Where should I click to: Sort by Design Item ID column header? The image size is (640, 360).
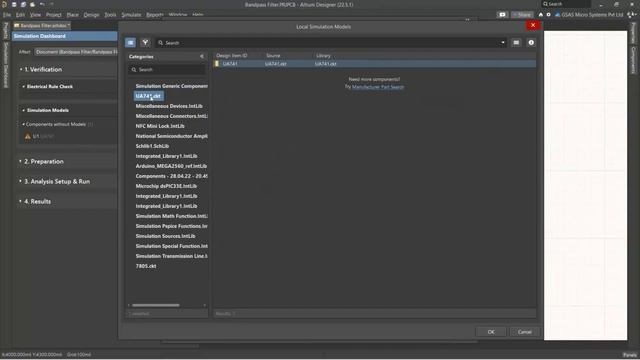(231, 56)
